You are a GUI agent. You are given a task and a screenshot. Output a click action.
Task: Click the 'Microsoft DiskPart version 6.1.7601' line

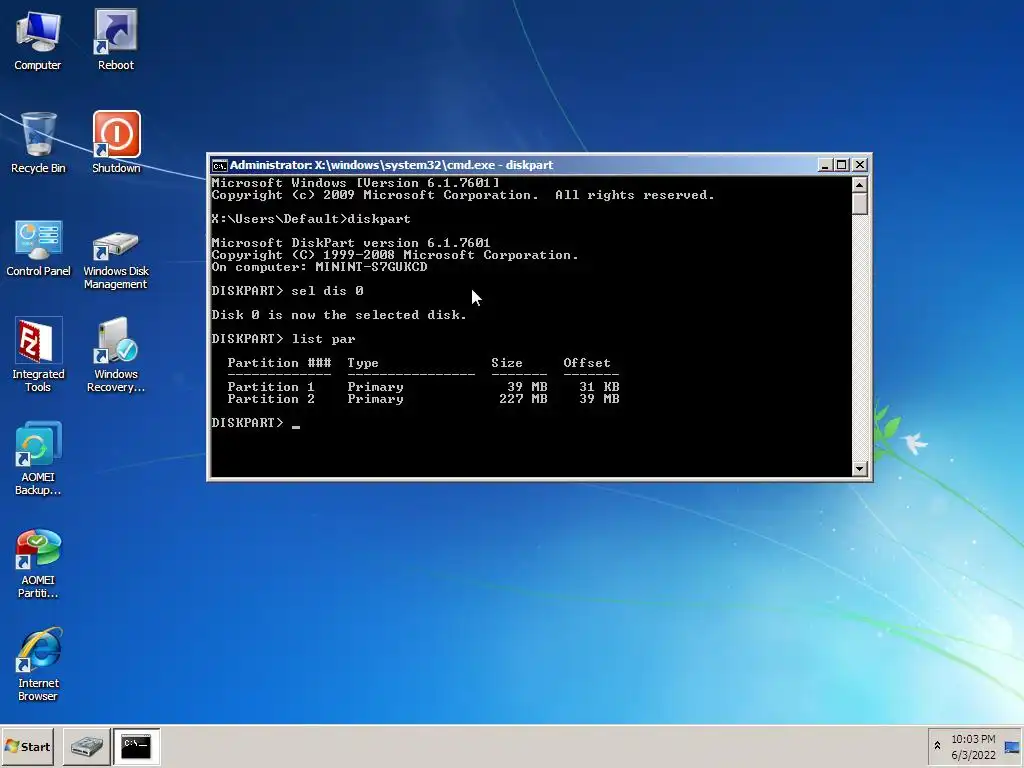351,243
